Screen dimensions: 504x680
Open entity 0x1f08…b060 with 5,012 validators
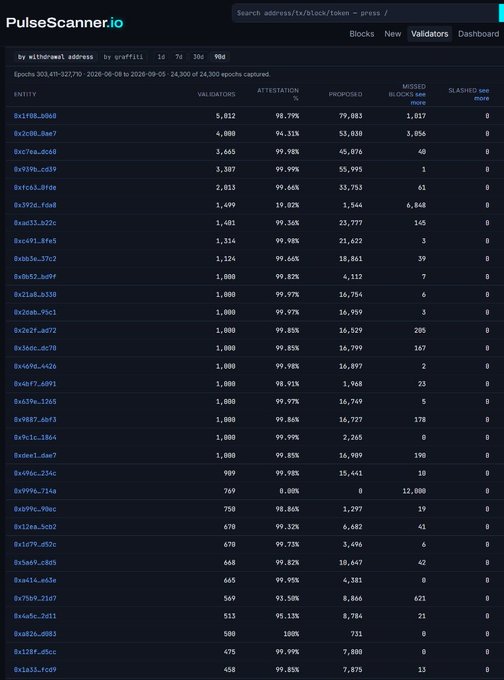tap(35, 116)
